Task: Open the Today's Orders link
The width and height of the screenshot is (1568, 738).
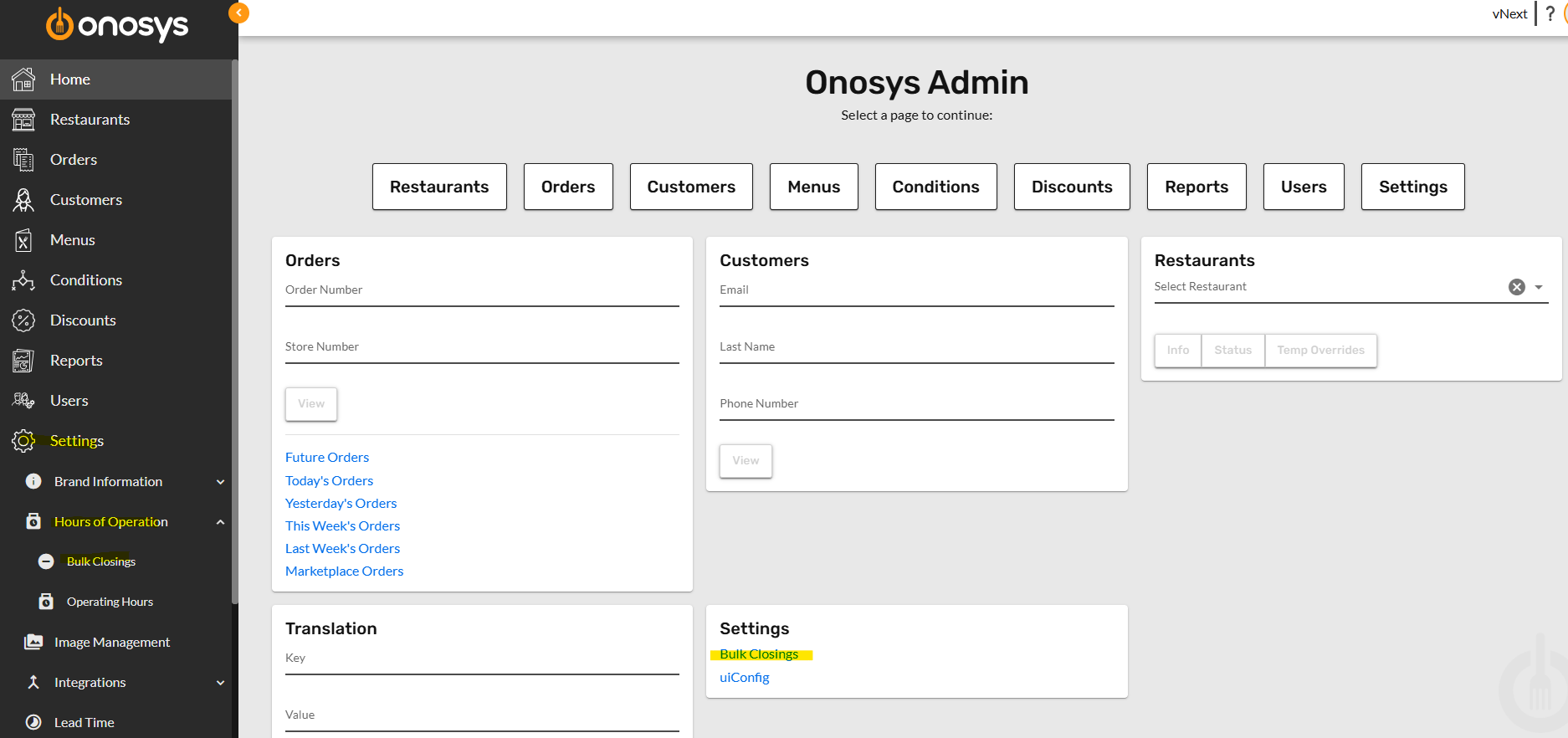Action: [x=329, y=481]
